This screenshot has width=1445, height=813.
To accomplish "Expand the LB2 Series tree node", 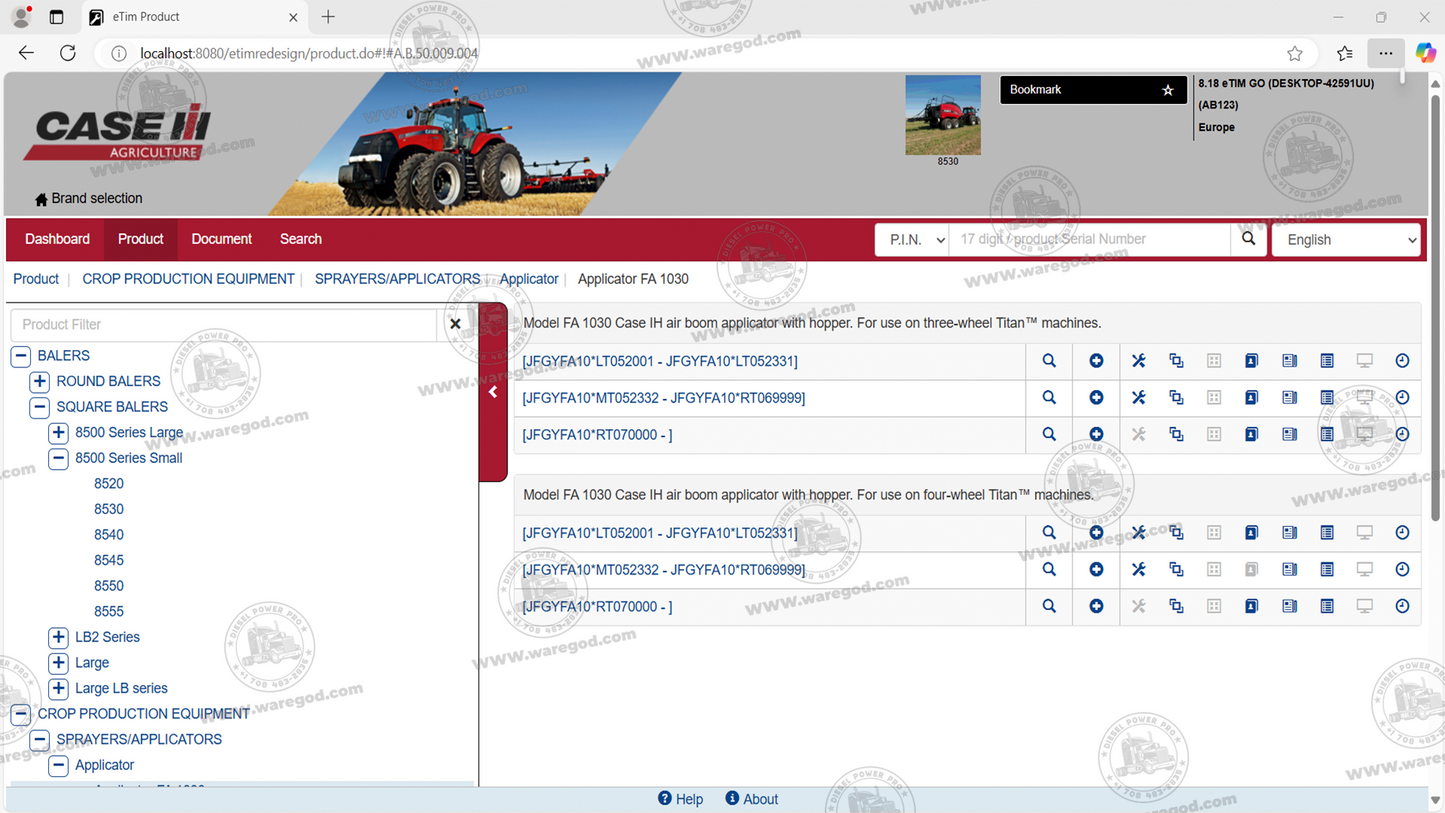I will [58, 637].
